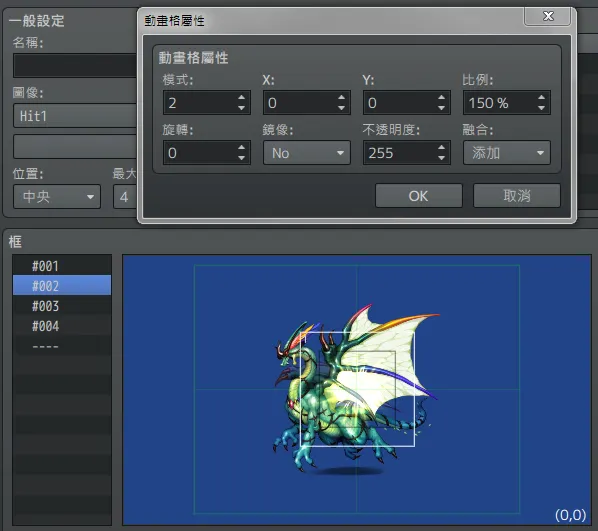Open the 位置 dropdown showing 中央
The height and width of the screenshot is (531, 598).
(x=57, y=197)
